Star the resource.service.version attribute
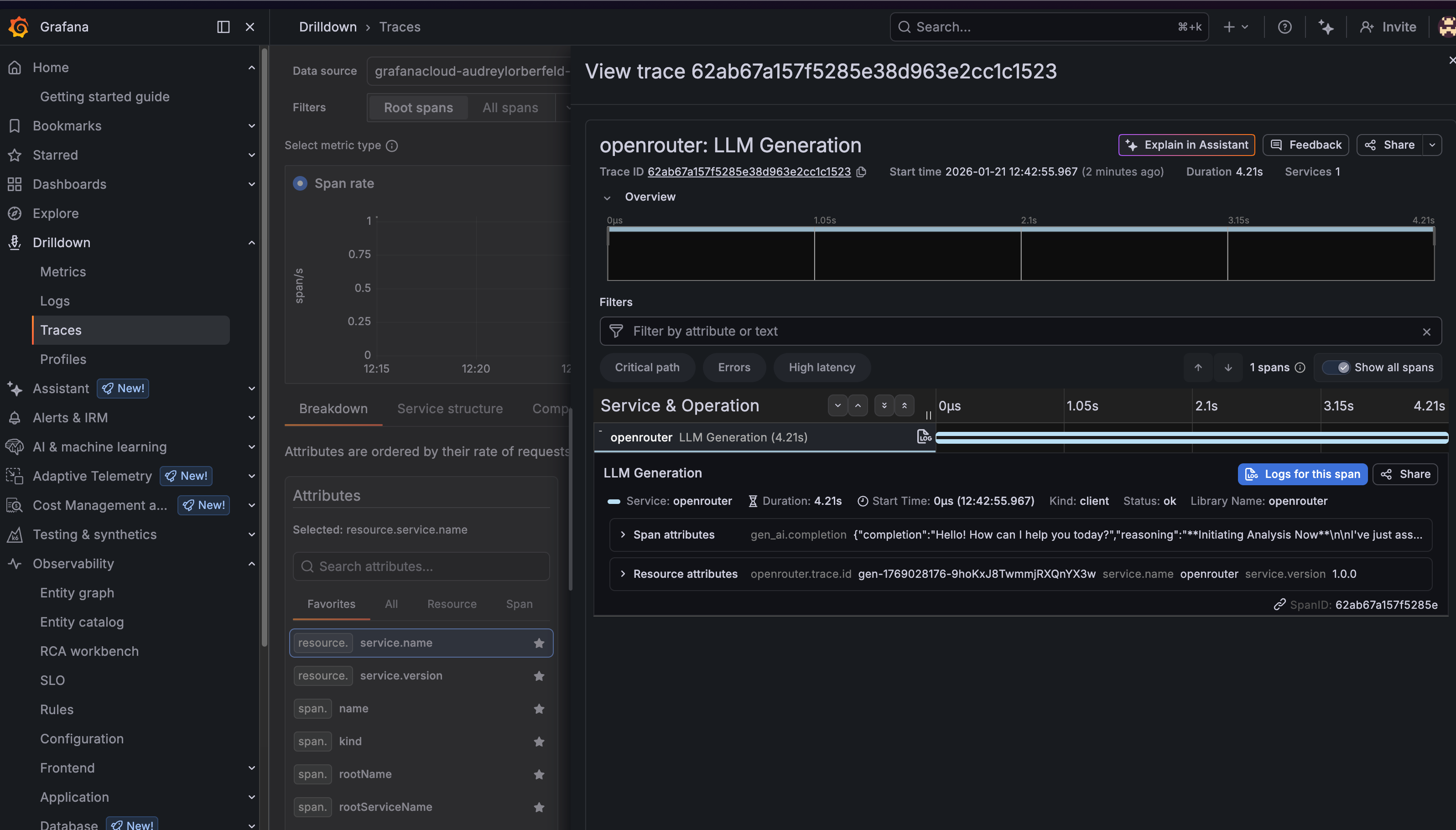 click(539, 675)
